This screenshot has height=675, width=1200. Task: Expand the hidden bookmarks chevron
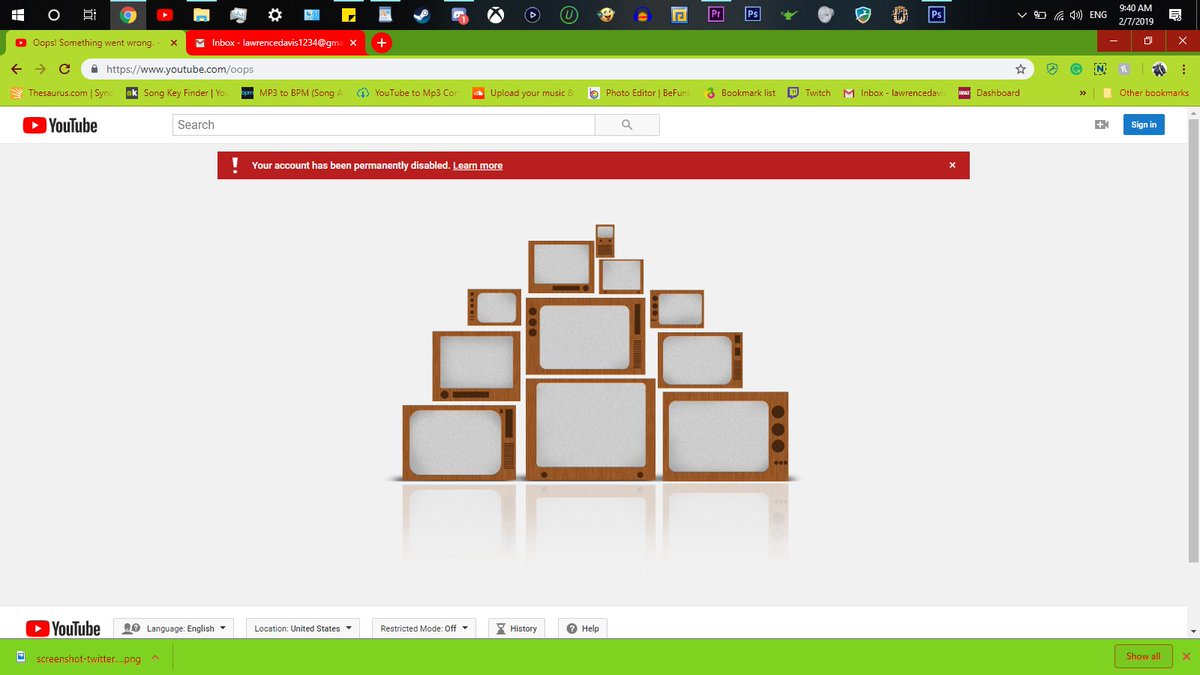point(1082,93)
